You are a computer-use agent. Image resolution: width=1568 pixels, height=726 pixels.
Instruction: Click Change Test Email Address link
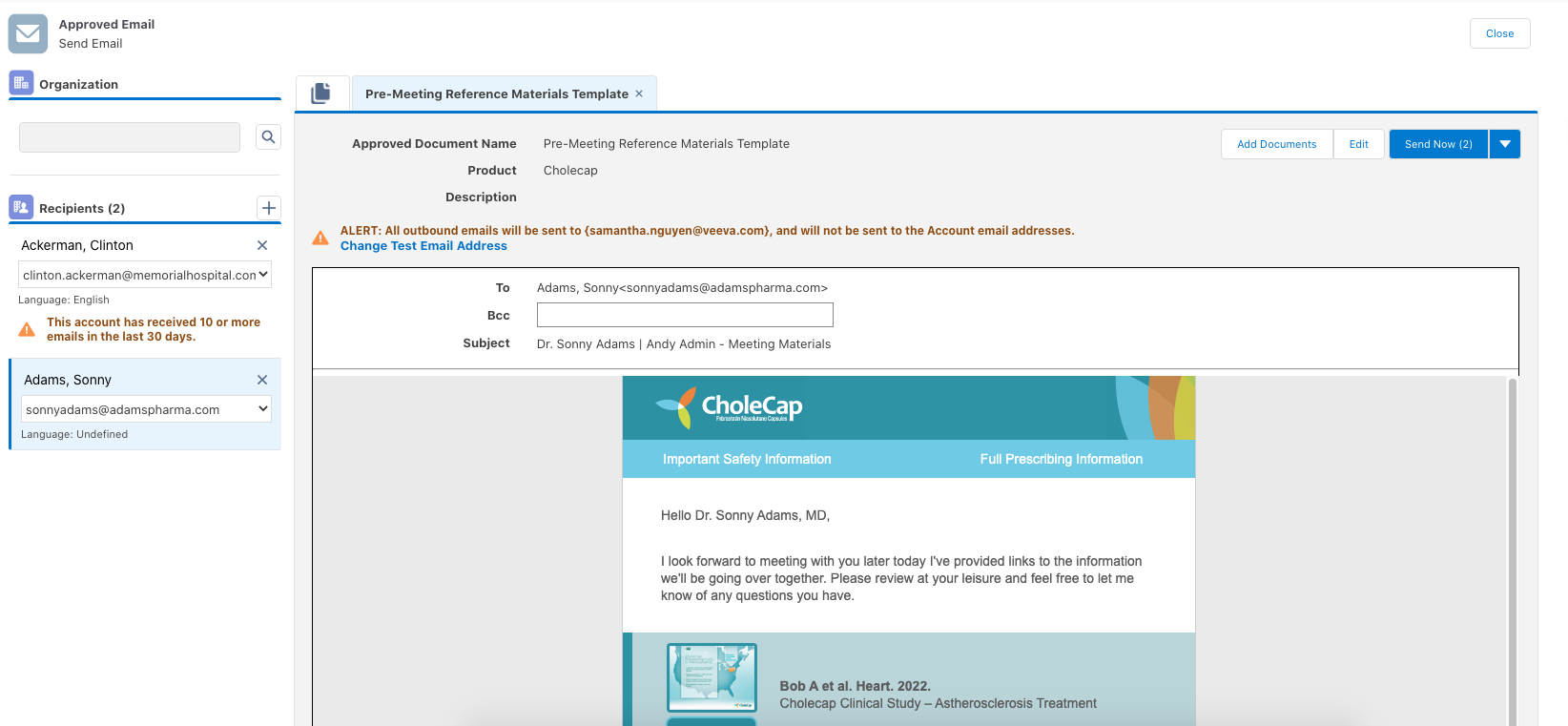[x=423, y=246]
